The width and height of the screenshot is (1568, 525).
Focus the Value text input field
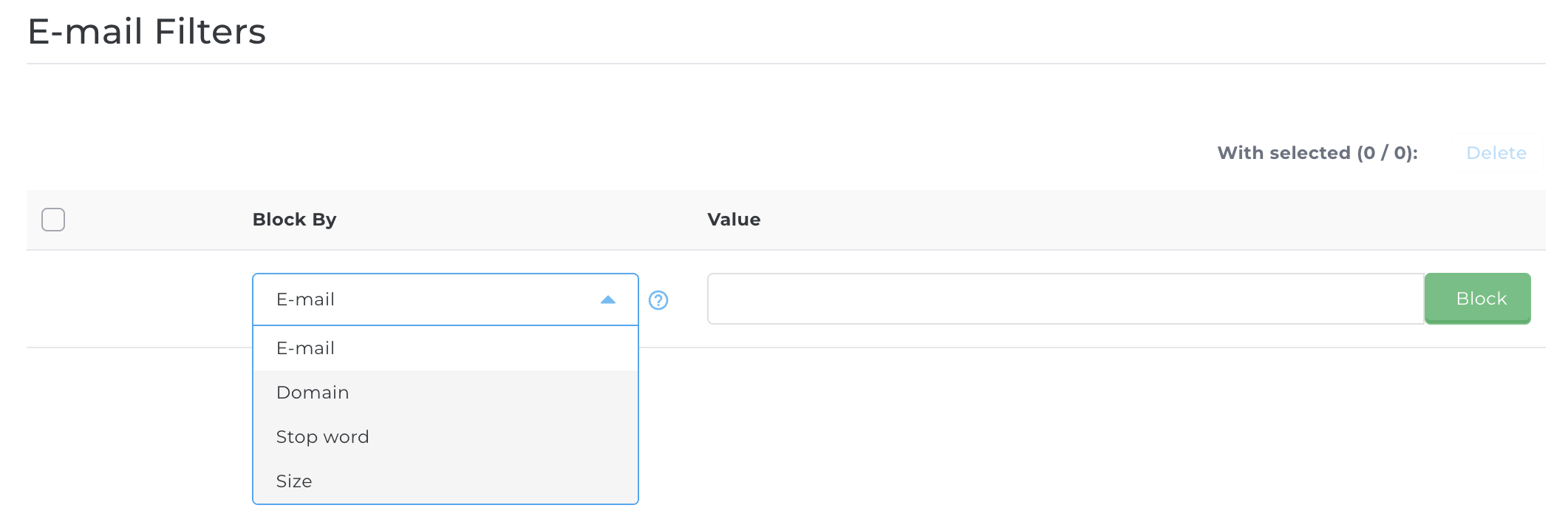(x=1065, y=299)
